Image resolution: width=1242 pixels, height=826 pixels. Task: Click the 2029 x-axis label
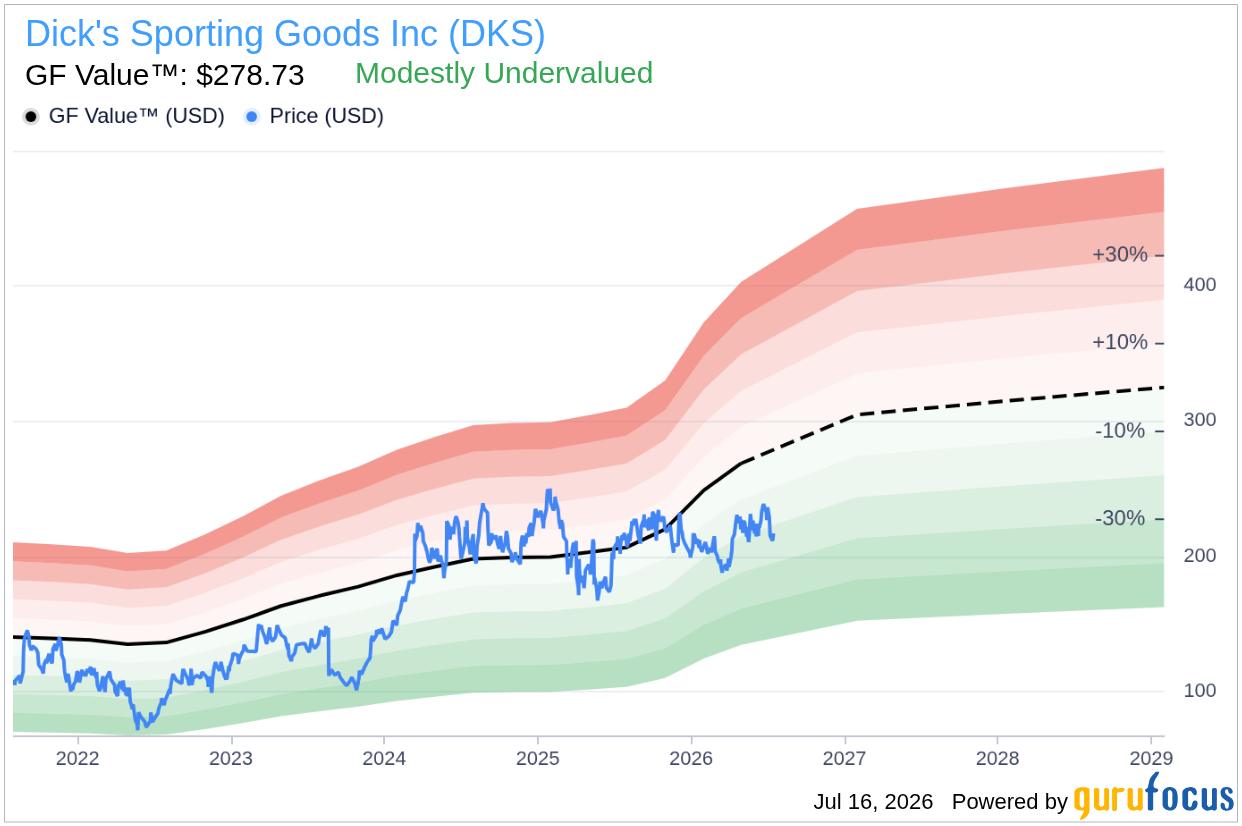1150,757
